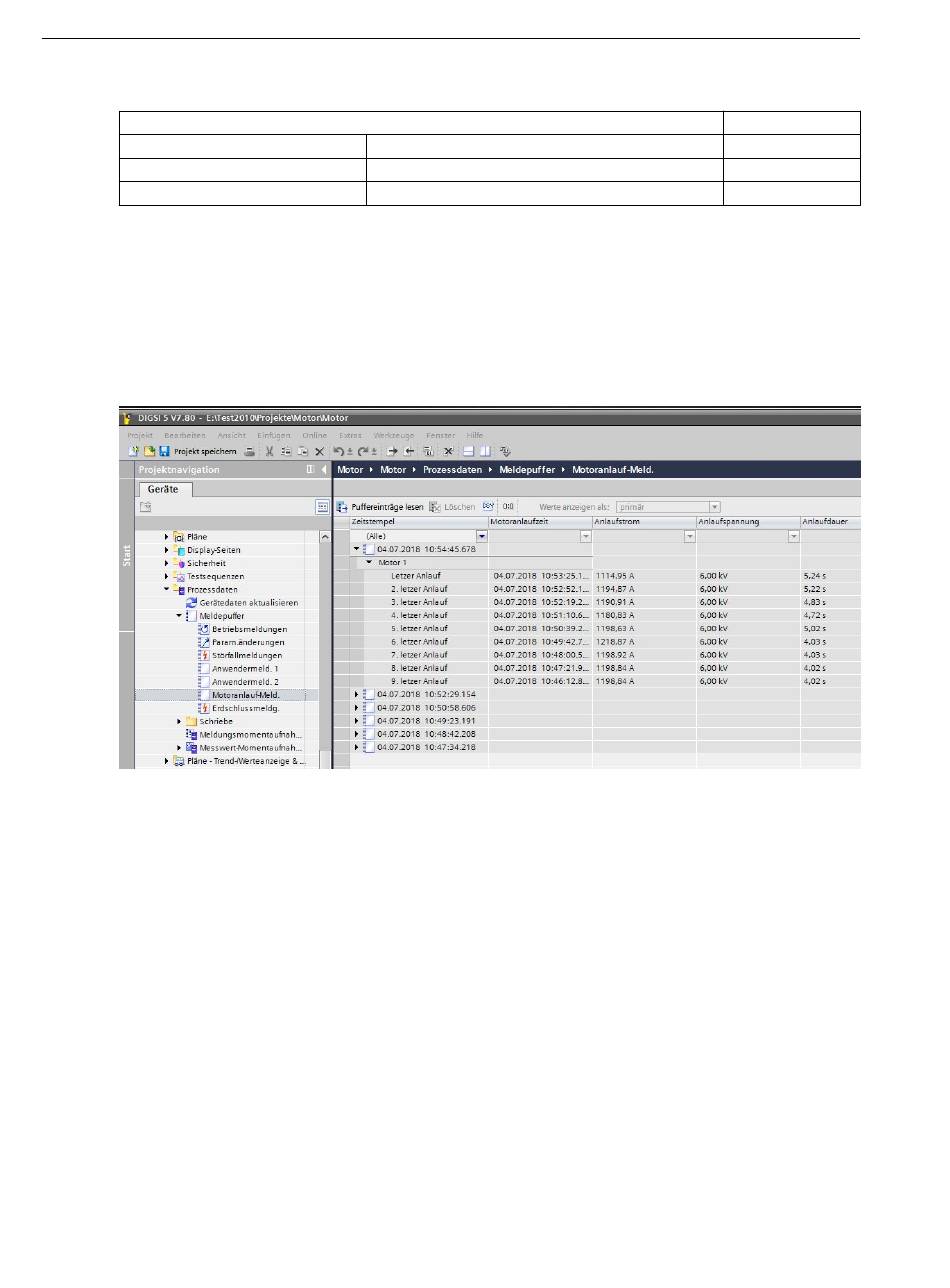Click the Param.änderungen icon in the tree
950x1288 pixels.
[x=203, y=642]
